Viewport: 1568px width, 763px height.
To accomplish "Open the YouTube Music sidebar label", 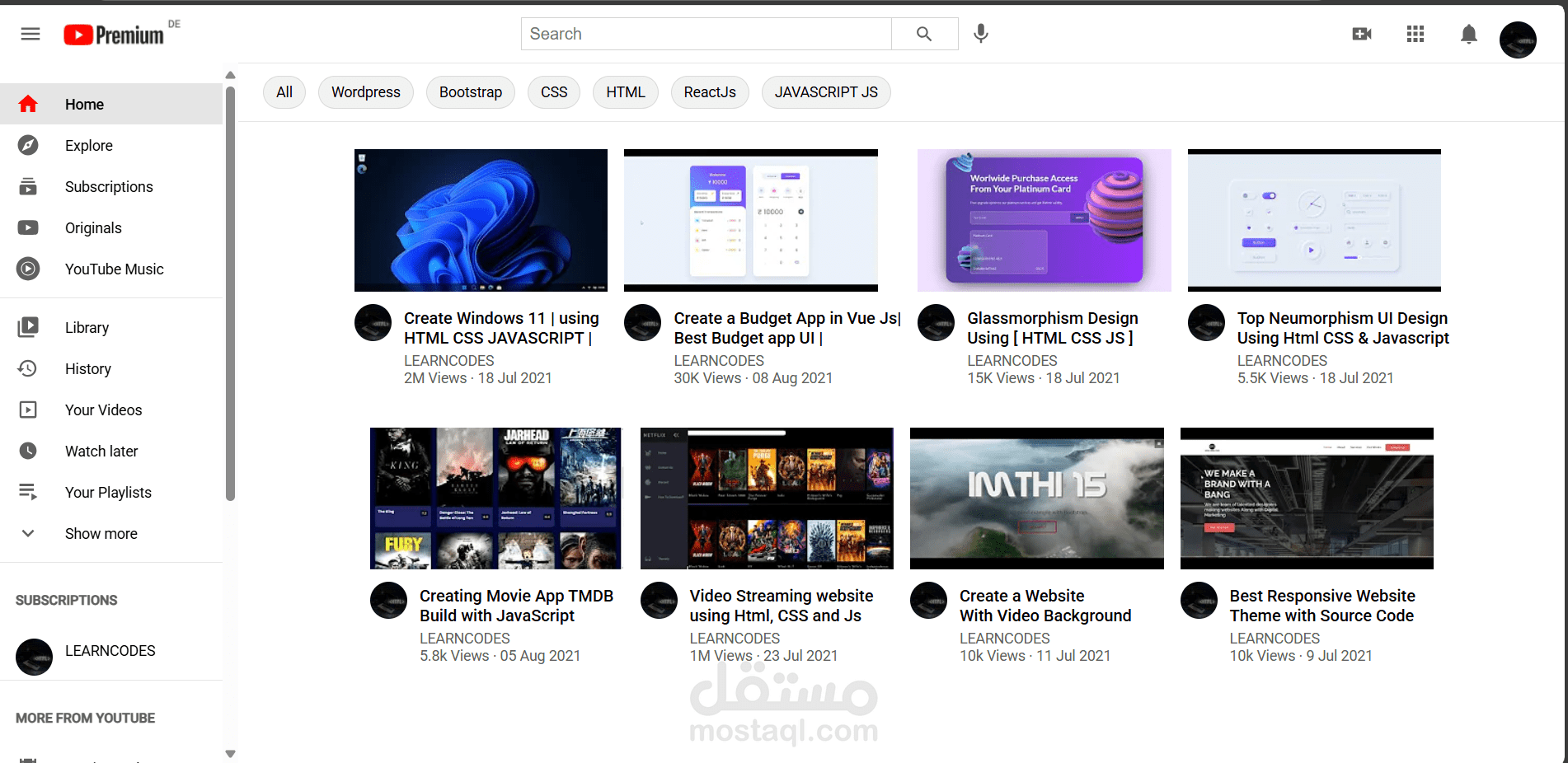I will tap(115, 269).
